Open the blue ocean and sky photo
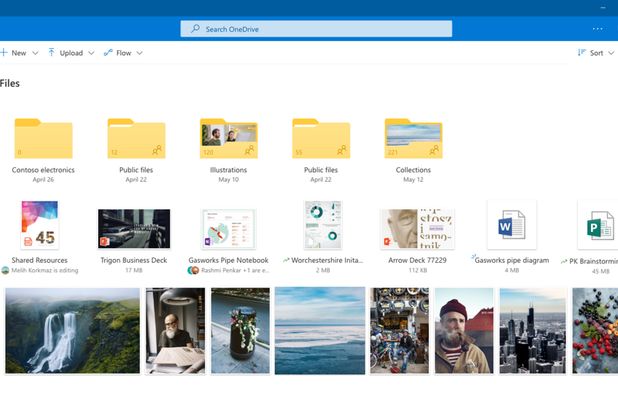Image resolution: width=618 pixels, height=394 pixels. tap(320, 331)
